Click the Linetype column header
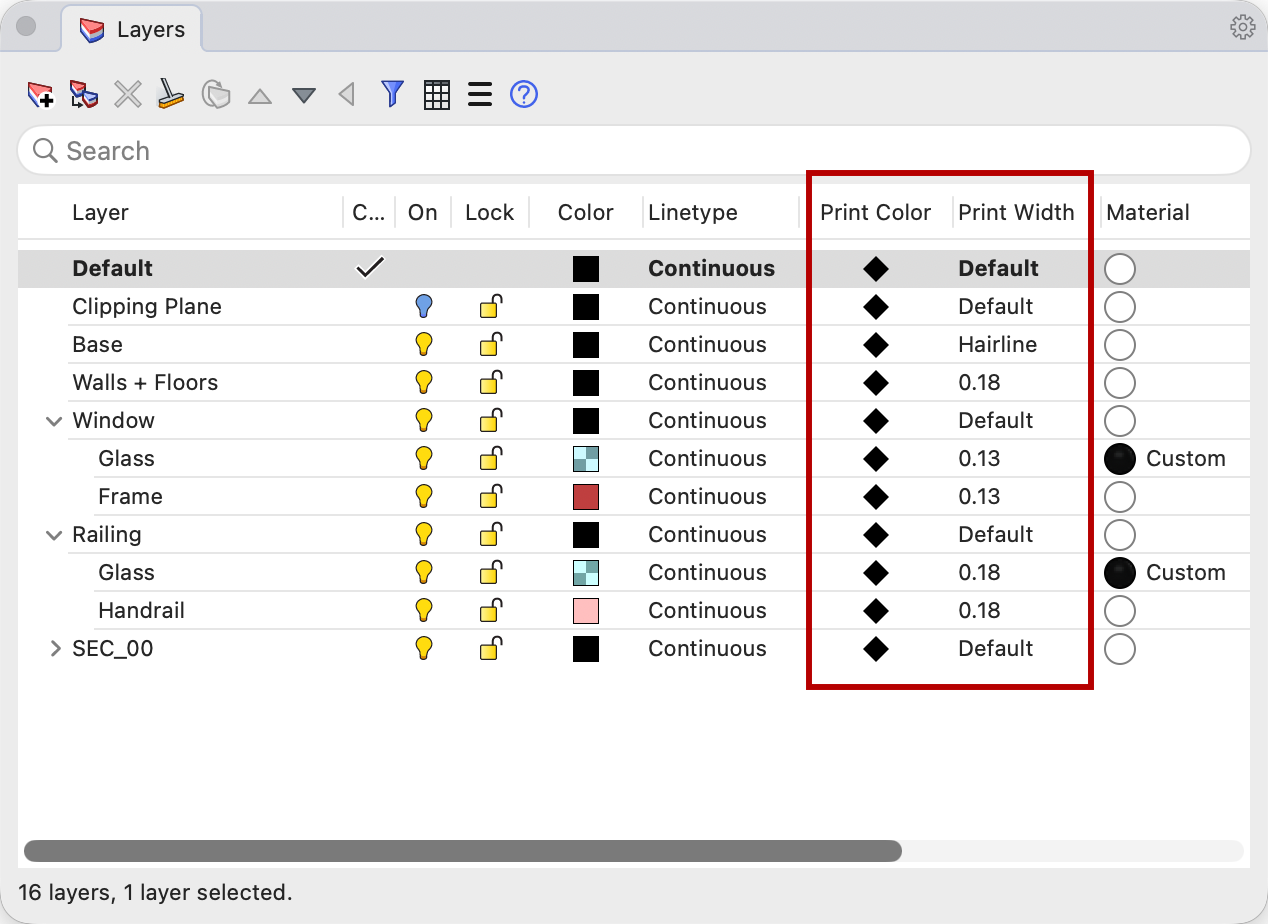This screenshot has width=1268, height=924. point(693,212)
